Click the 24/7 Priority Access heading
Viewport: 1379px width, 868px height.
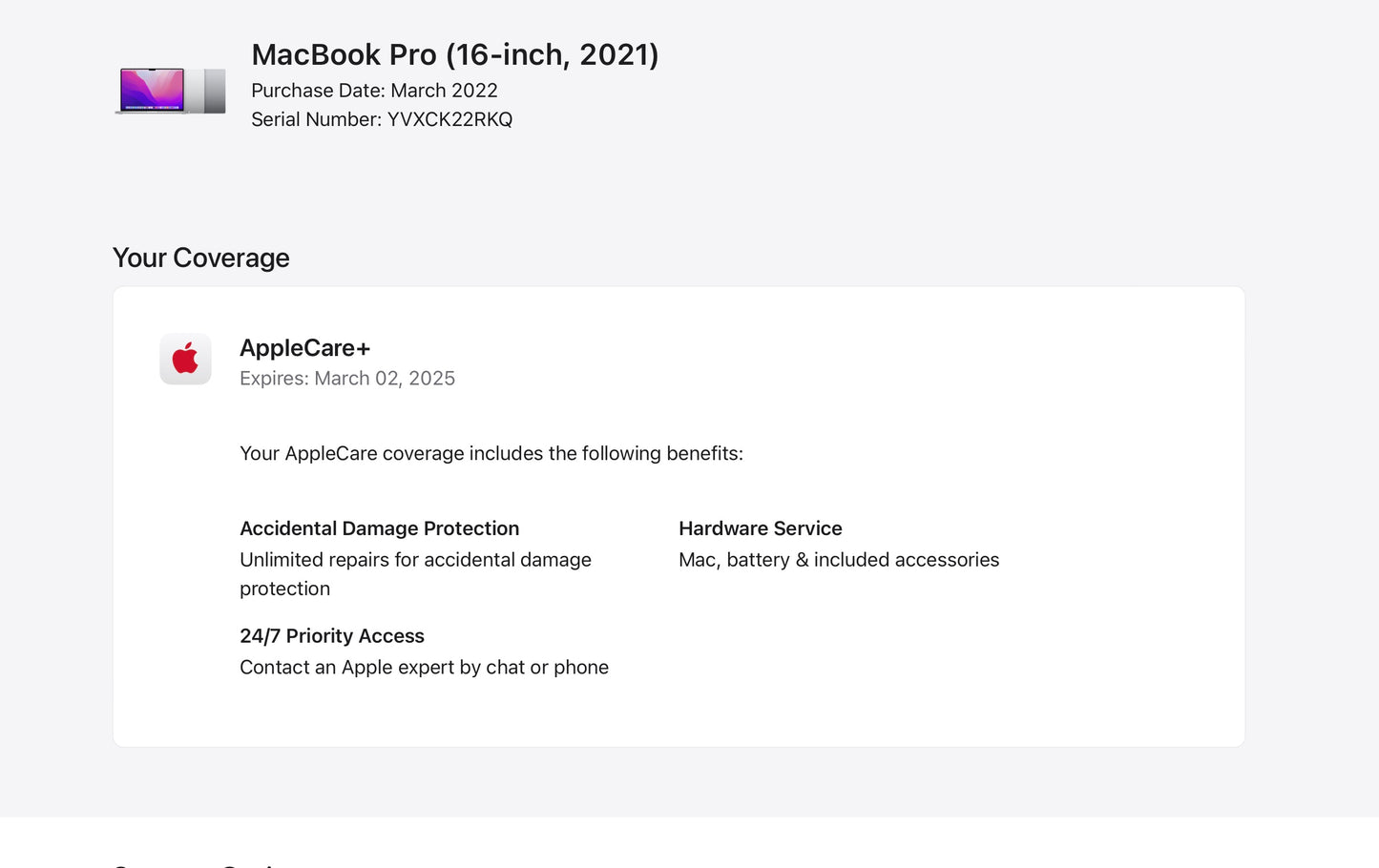(x=331, y=636)
